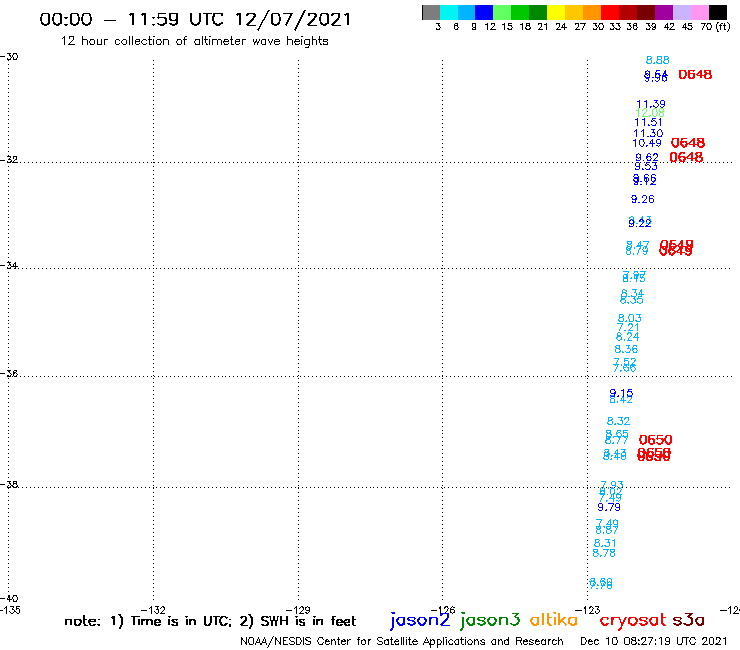Click the longitude axis label -123
Viewport: 740px width, 650px height.
(x=588, y=610)
